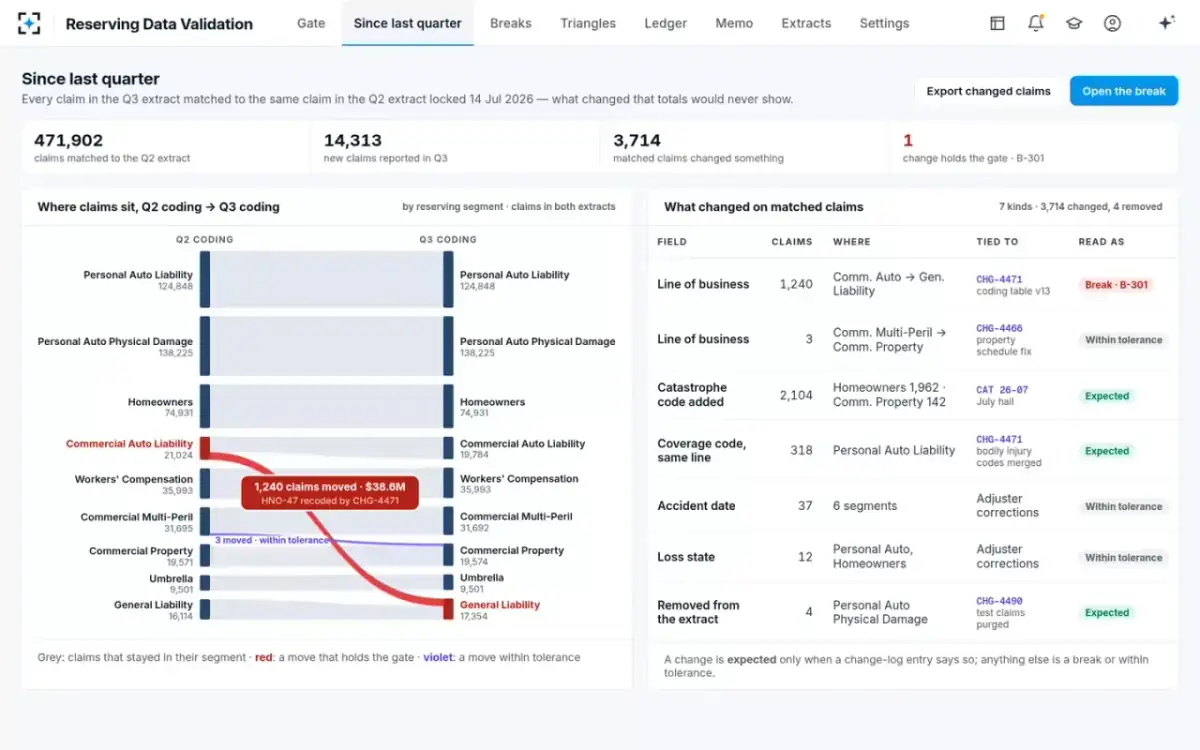Select the Since last quarter tab
The height and width of the screenshot is (750, 1200).
point(408,23)
